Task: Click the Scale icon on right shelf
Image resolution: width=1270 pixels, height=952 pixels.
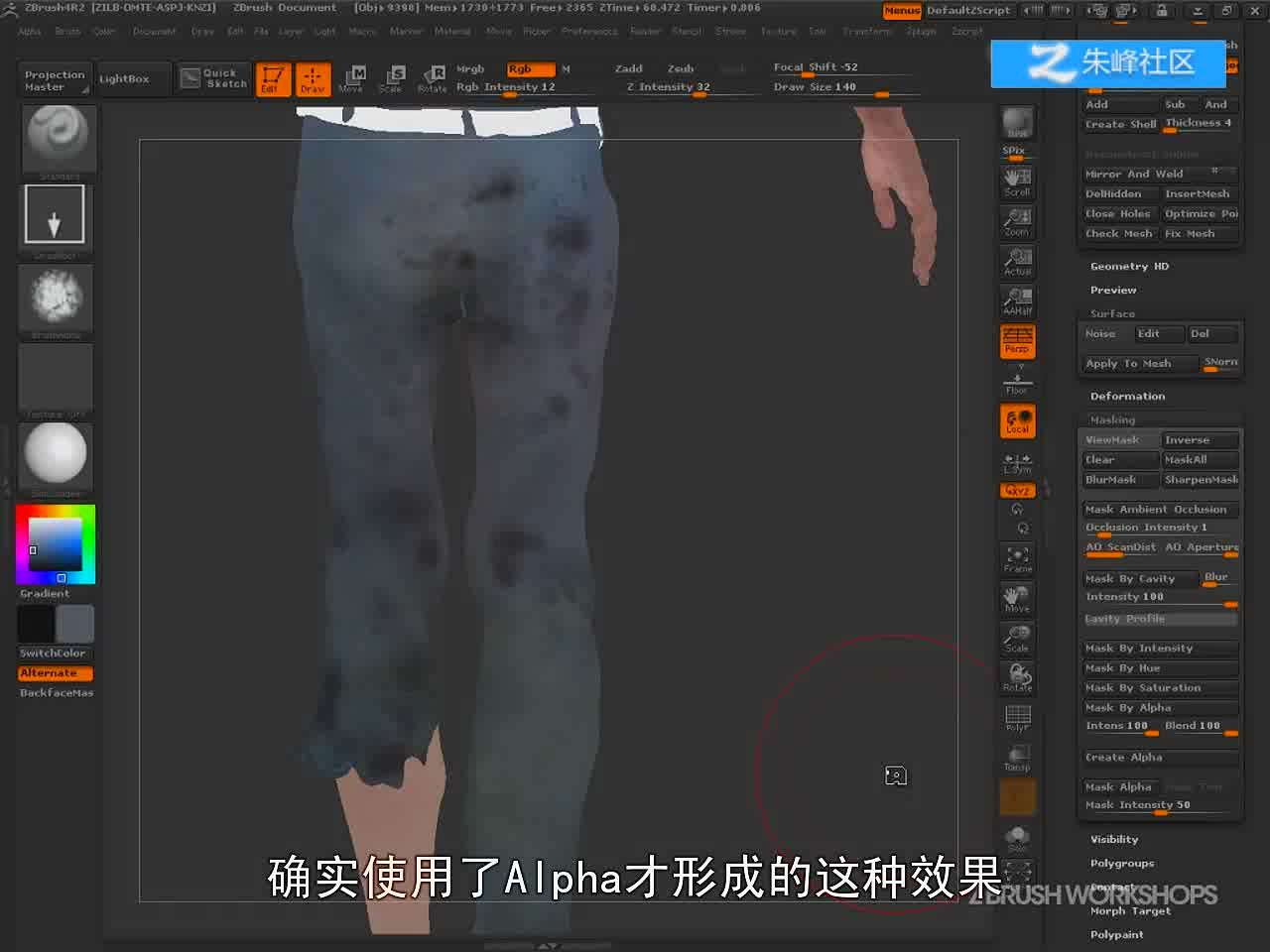Action: (1017, 639)
